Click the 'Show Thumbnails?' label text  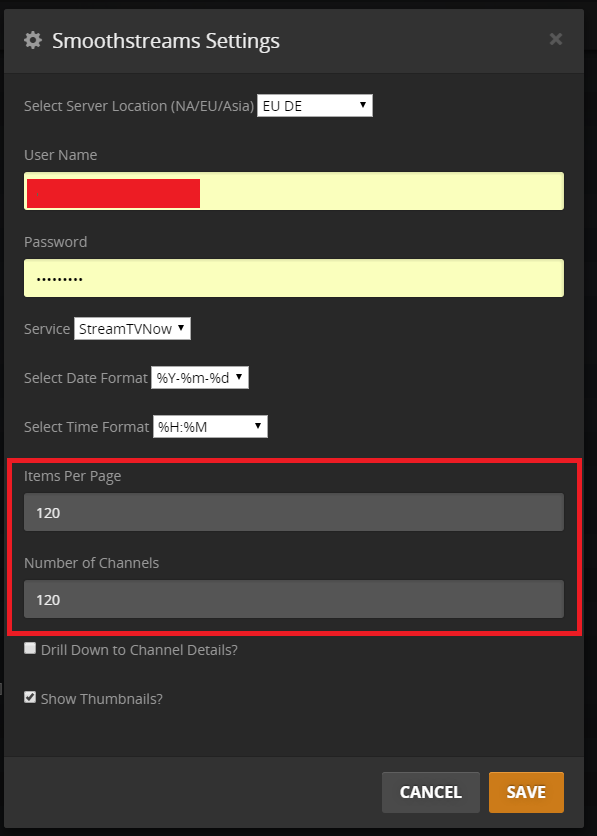coord(102,698)
